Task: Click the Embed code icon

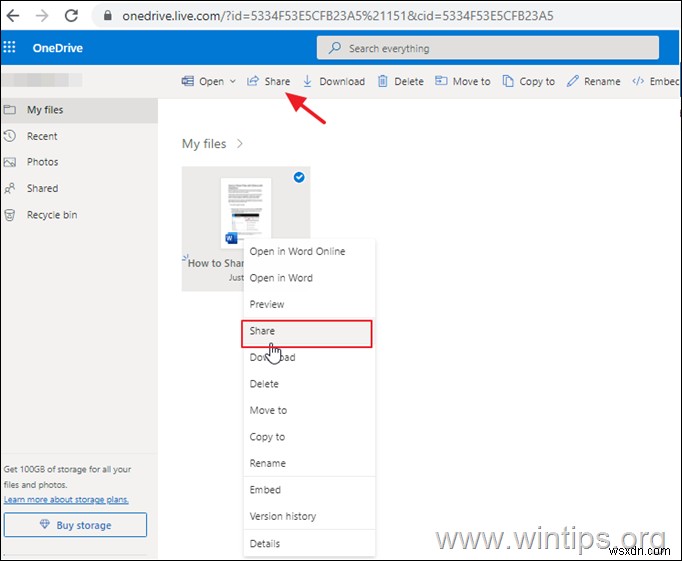Action: click(638, 81)
